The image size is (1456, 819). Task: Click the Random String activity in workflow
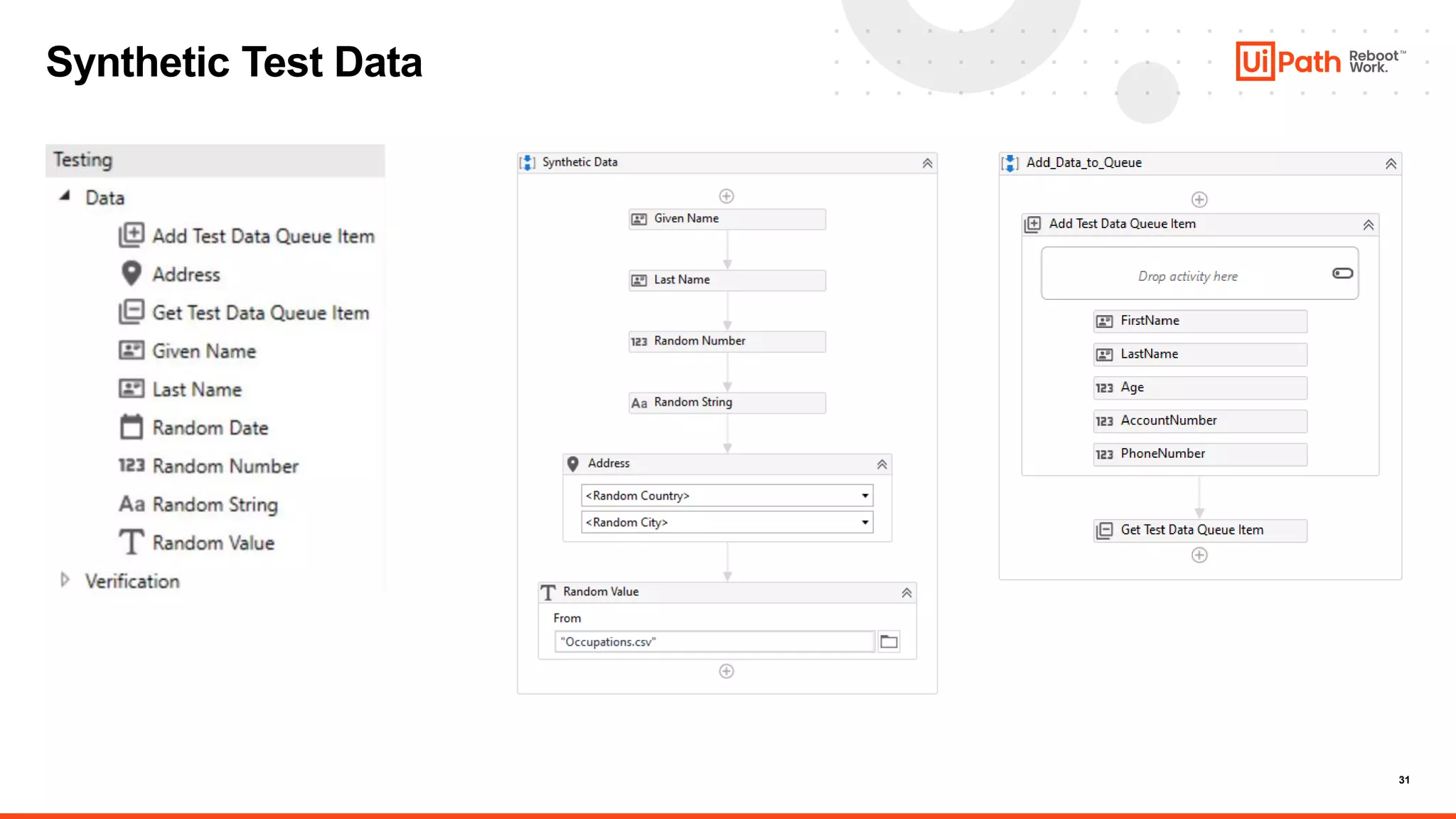(x=727, y=403)
